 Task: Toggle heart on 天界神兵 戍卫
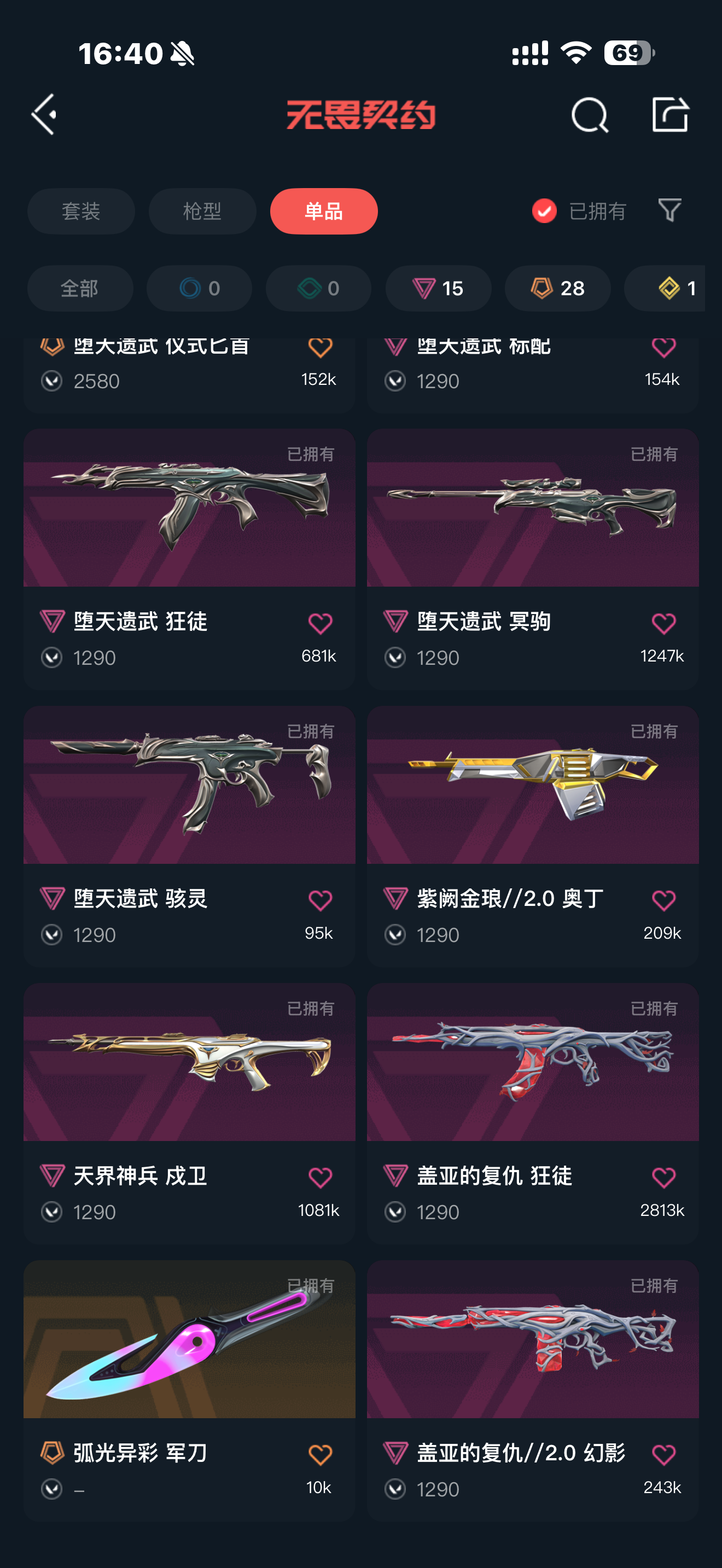[x=320, y=1177]
